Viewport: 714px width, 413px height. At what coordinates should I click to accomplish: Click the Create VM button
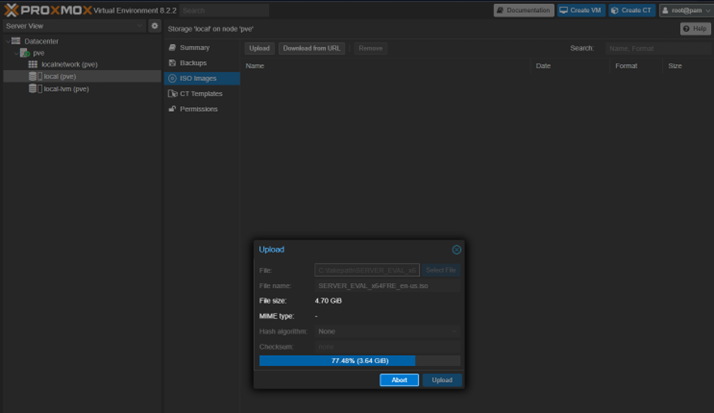581,10
